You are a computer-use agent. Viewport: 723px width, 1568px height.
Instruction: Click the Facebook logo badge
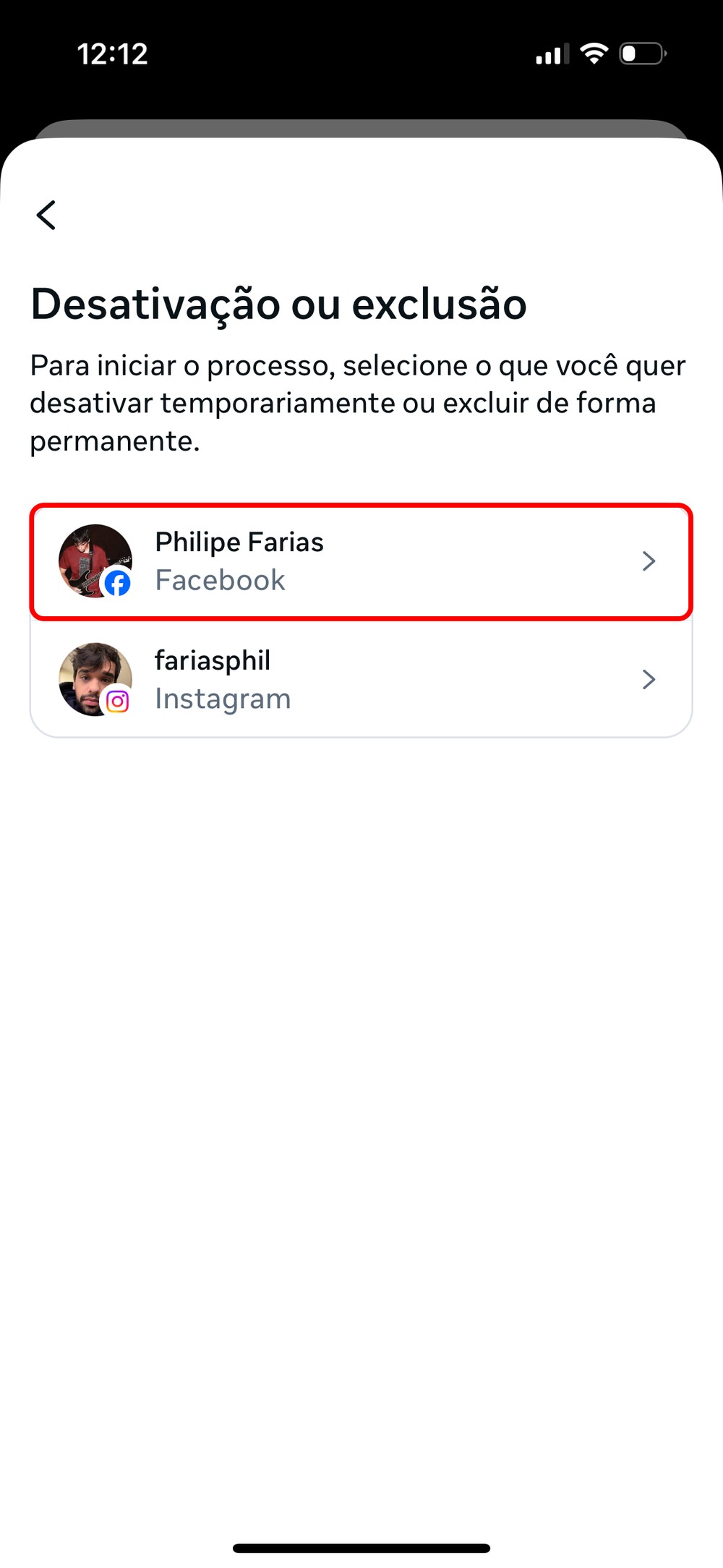(x=118, y=583)
